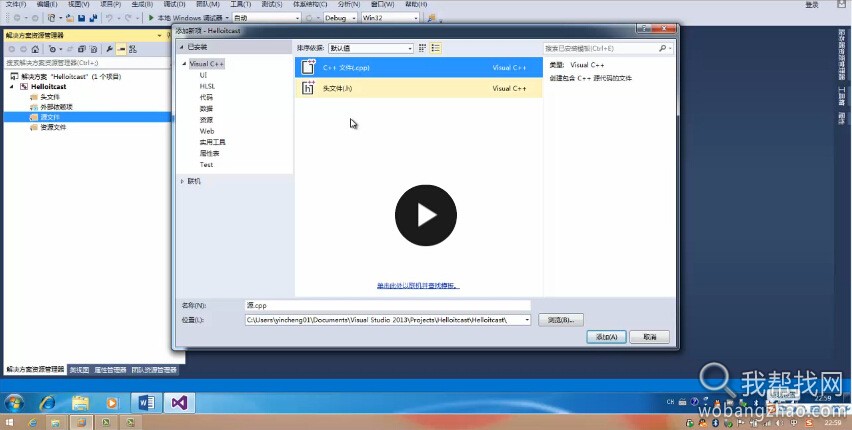Open the 编辑(E) menu
The height and width of the screenshot is (430, 852).
(47, 4)
